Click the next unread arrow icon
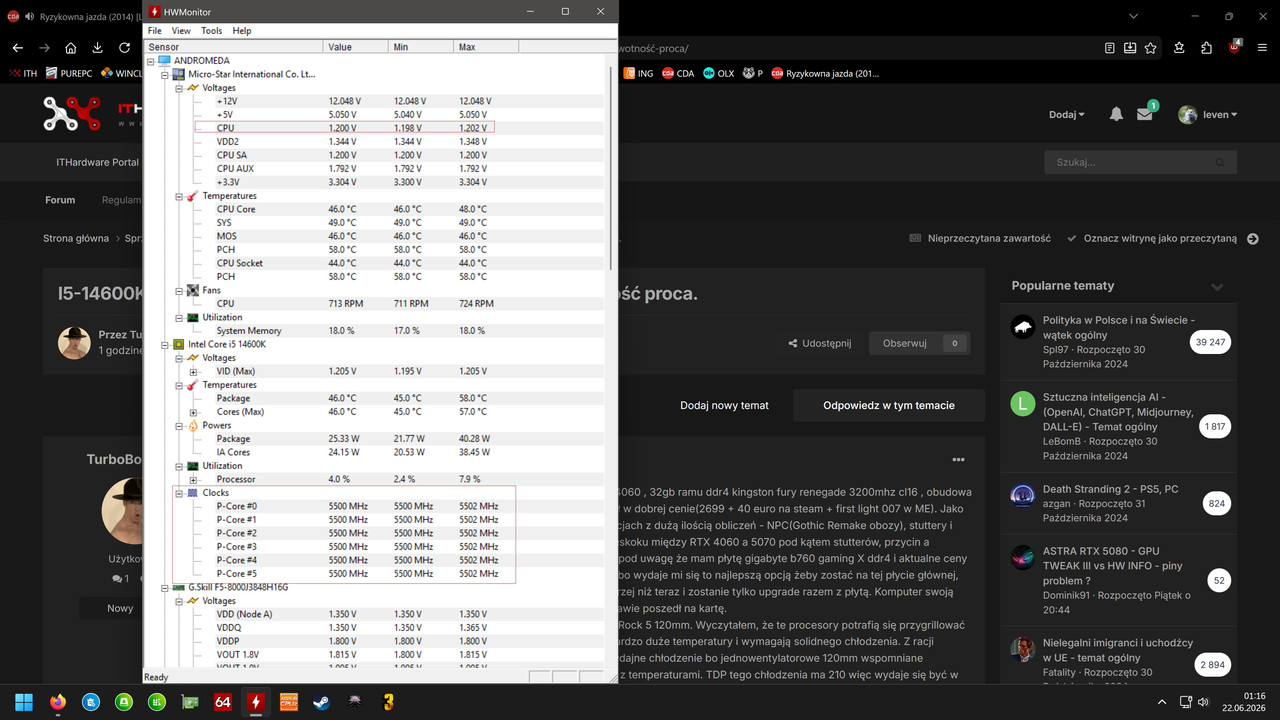Image resolution: width=1280 pixels, height=720 pixels. coord(1253,239)
